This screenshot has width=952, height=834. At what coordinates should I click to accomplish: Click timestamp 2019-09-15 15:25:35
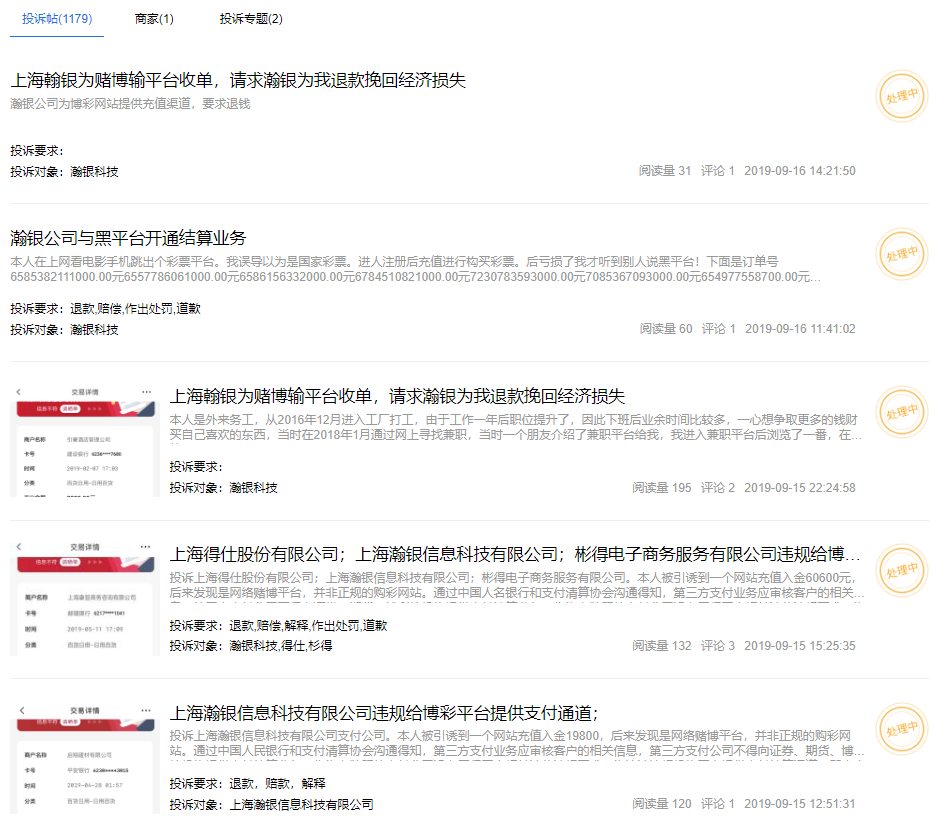[800, 646]
